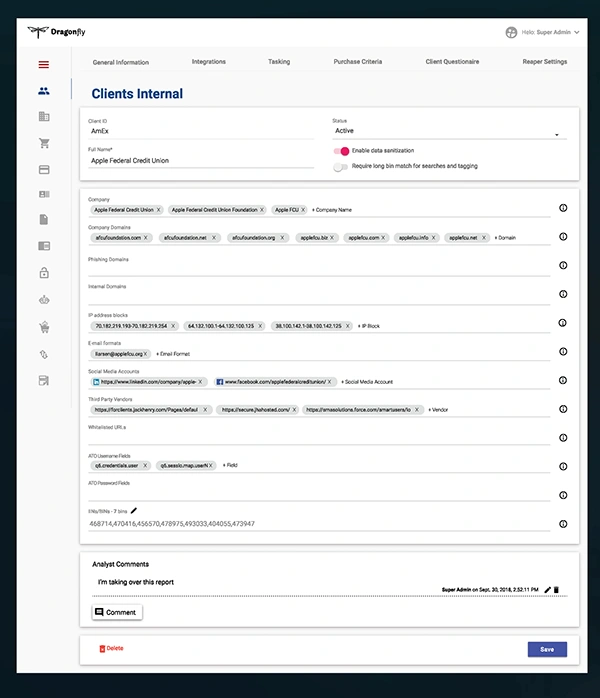Remove the applefcu.com domain chip

pyautogui.click(x=383, y=238)
